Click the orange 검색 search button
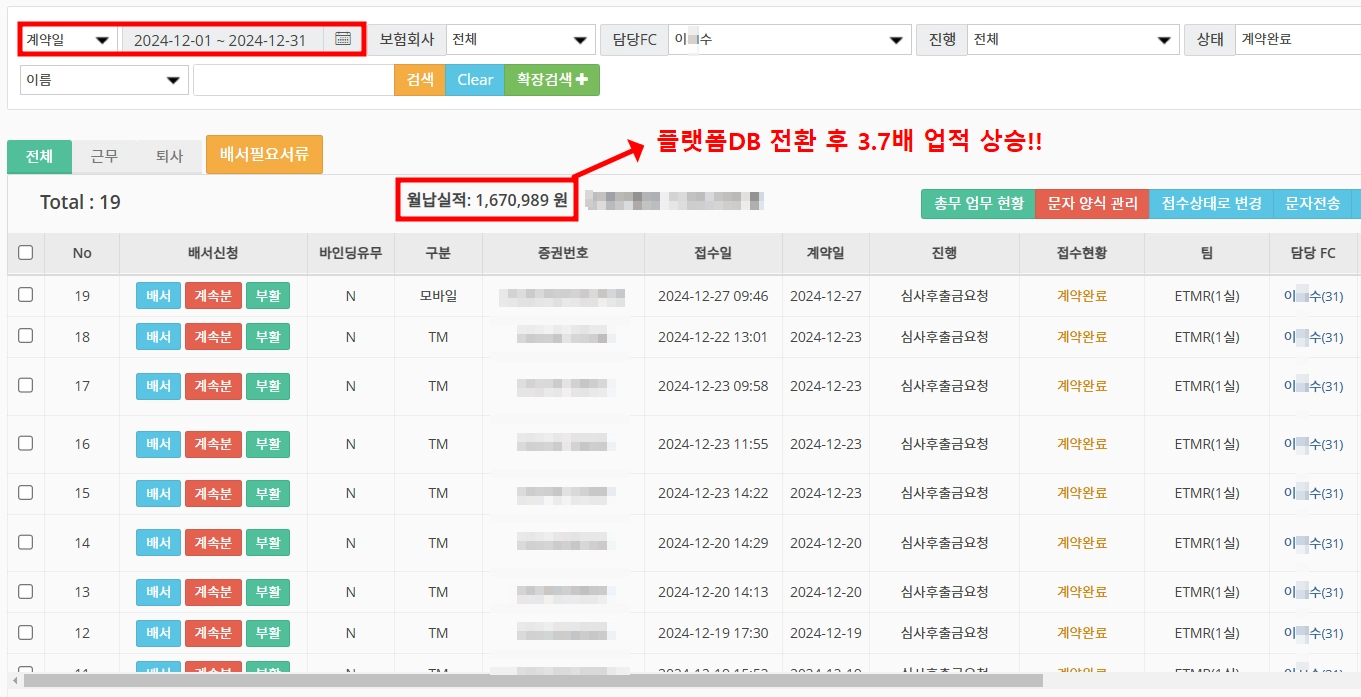The width and height of the screenshot is (1361, 697). [x=418, y=79]
